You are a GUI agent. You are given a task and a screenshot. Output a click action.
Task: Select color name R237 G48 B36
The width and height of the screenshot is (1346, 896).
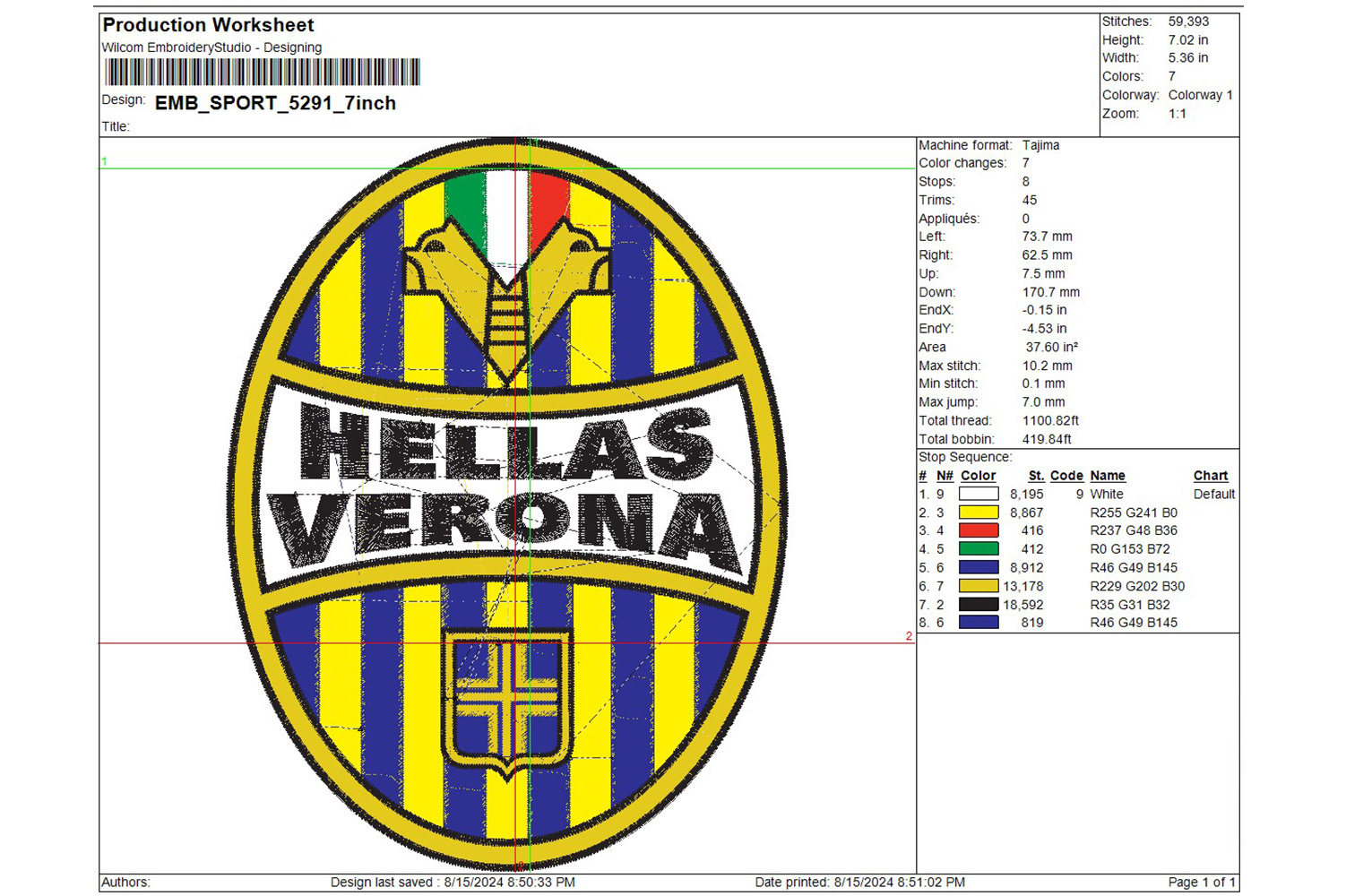click(x=1134, y=530)
